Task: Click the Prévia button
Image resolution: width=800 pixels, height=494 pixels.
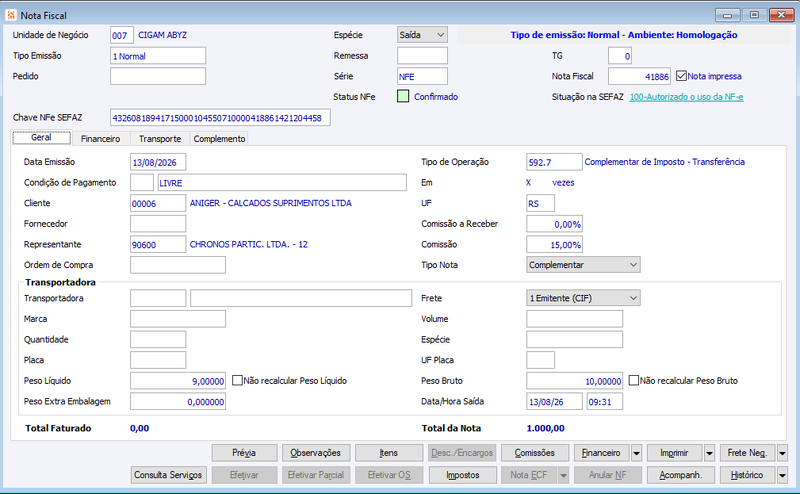Action: [x=244, y=453]
